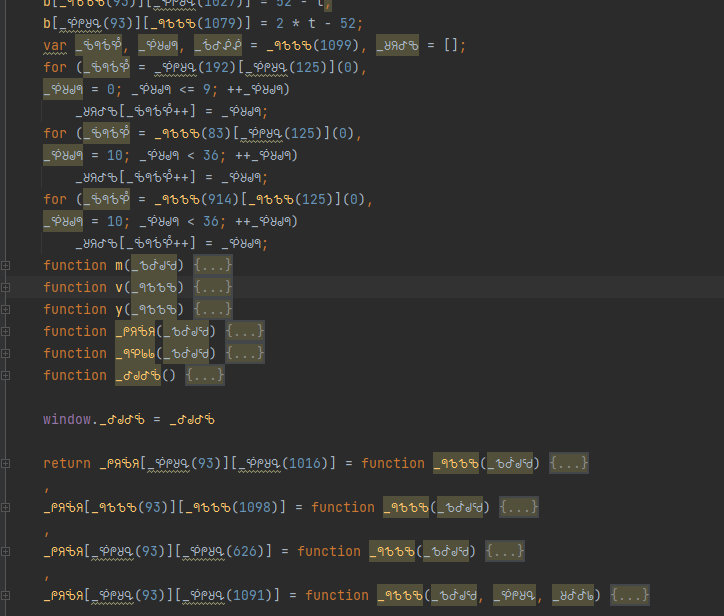
Task: Click the {...} placeholder after empty-parentheses function
Action: pyautogui.click(x=205, y=375)
